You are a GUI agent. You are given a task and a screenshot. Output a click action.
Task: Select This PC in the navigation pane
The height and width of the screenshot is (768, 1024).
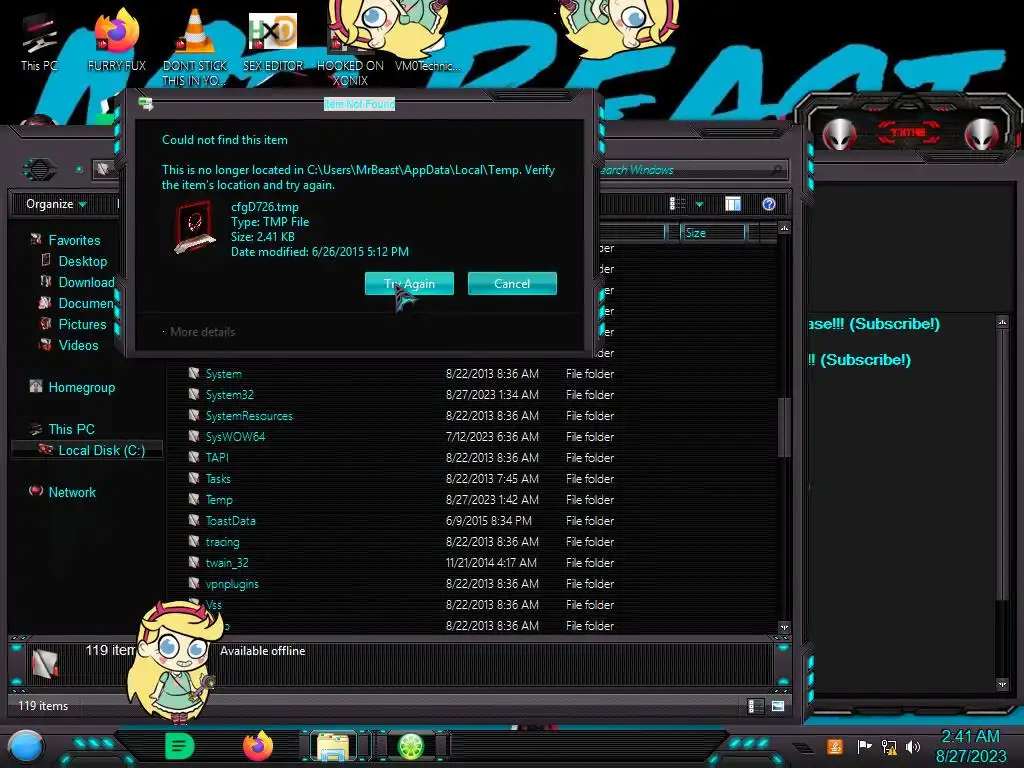[71, 429]
